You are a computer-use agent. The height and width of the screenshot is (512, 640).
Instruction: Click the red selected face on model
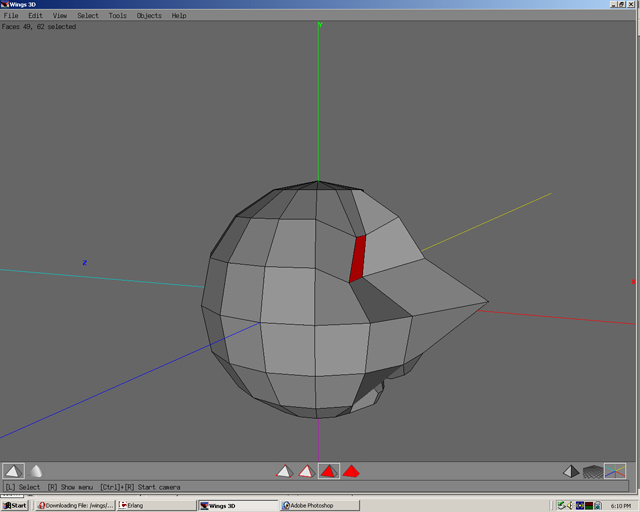pos(357,259)
